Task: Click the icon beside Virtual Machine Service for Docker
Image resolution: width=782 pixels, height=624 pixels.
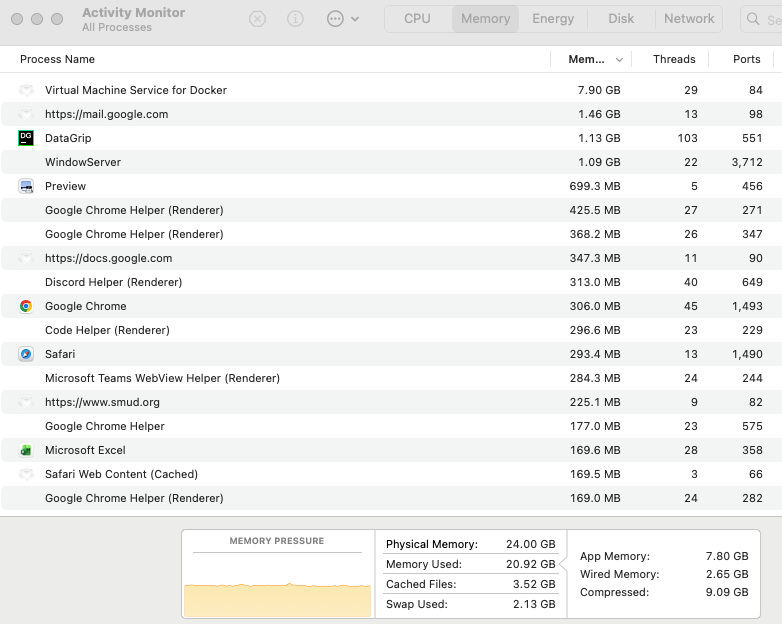Action: coord(26,90)
